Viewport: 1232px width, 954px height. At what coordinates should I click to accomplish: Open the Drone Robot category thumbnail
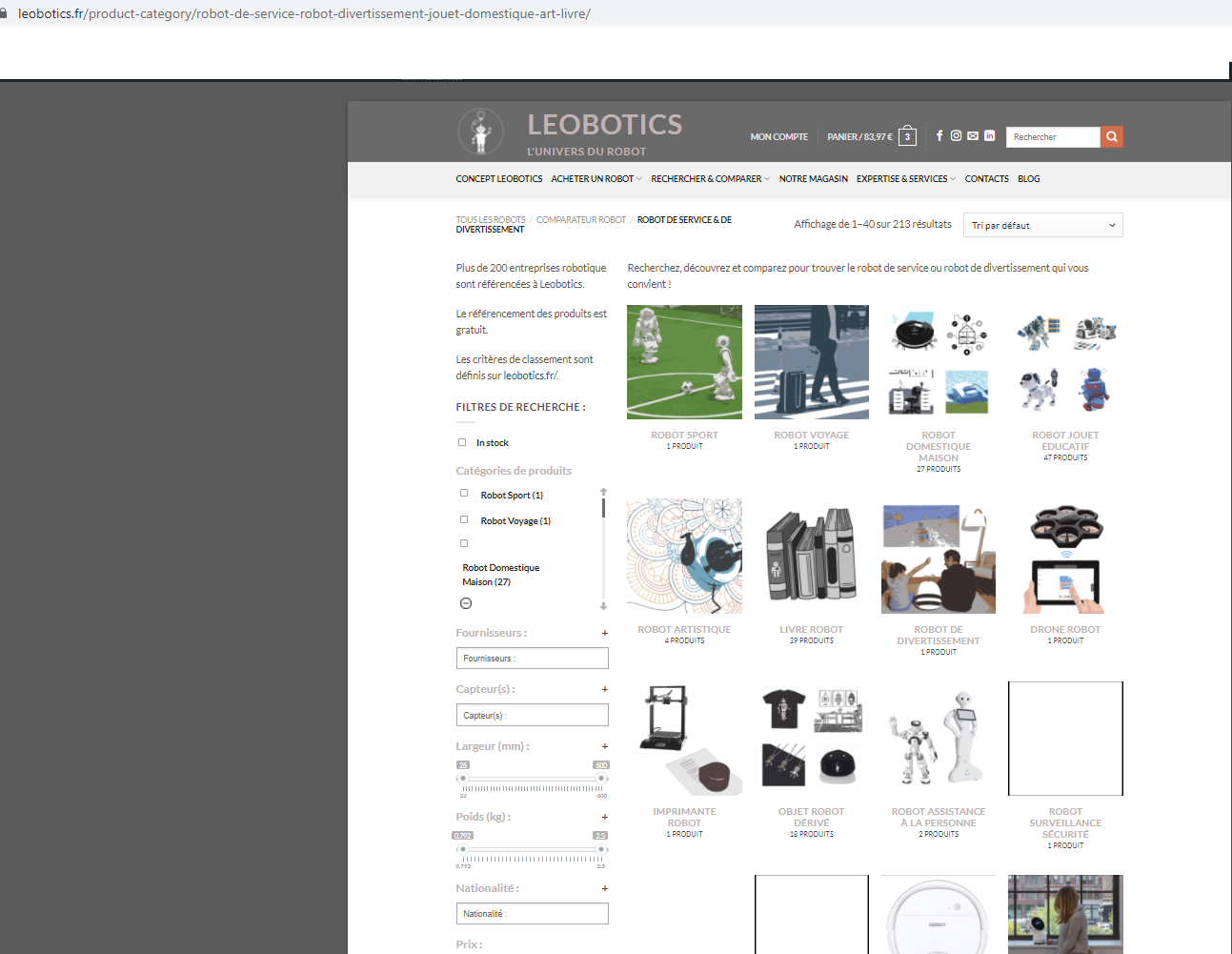coord(1065,557)
